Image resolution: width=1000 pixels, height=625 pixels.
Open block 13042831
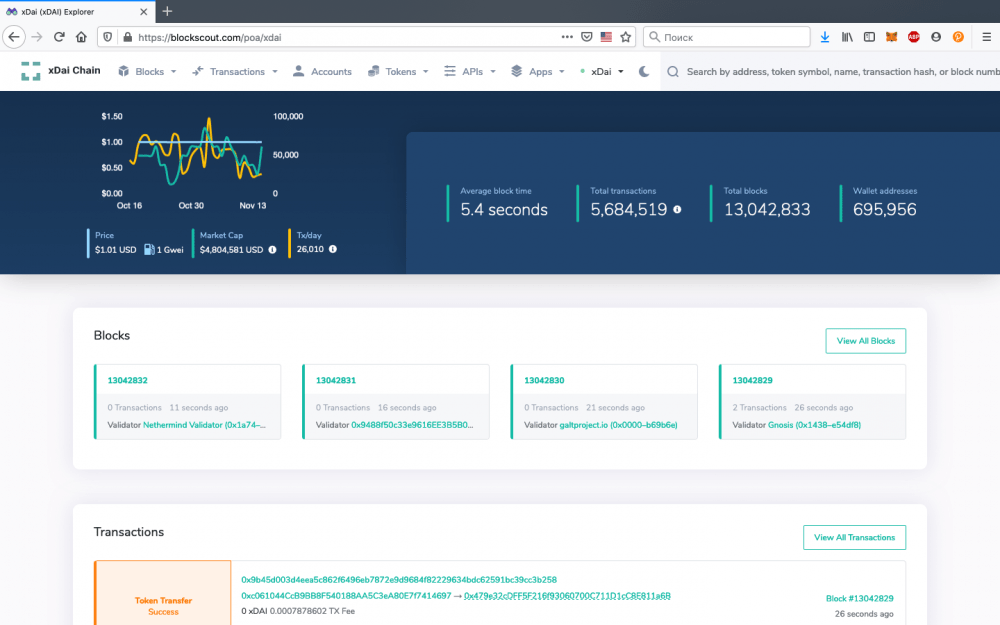tap(336, 380)
